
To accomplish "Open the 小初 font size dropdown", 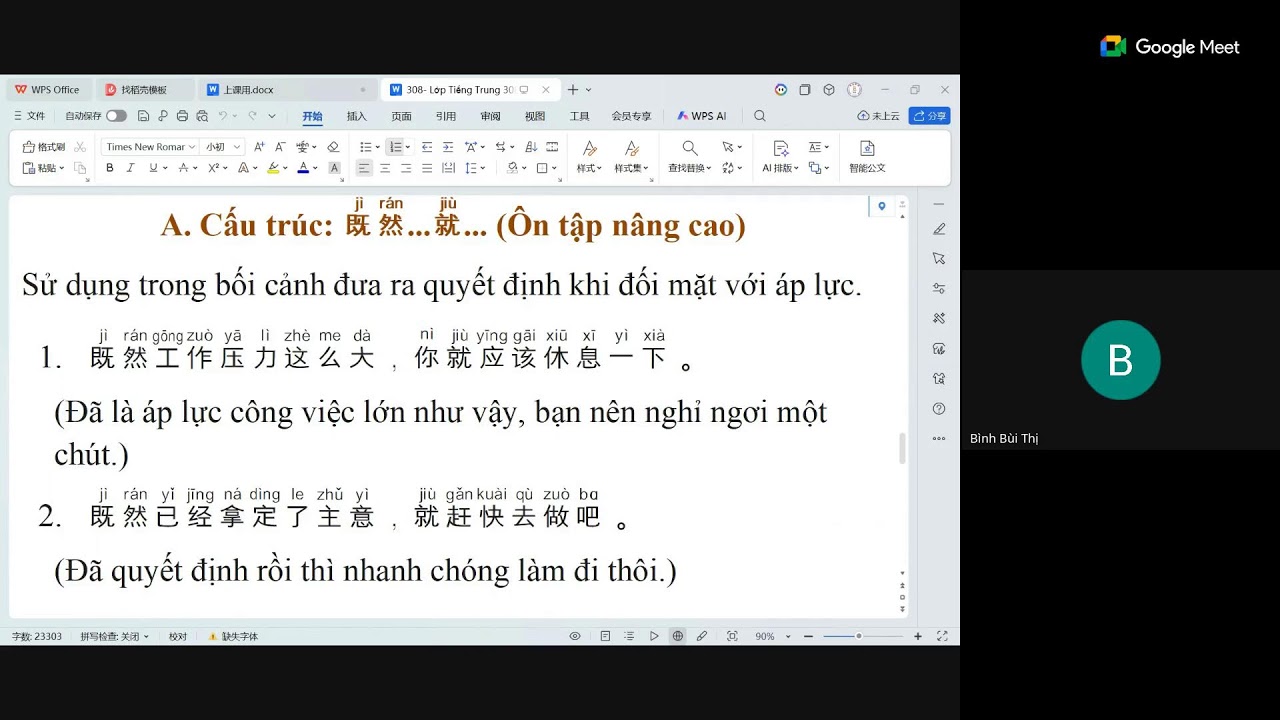I will pyautogui.click(x=237, y=147).
